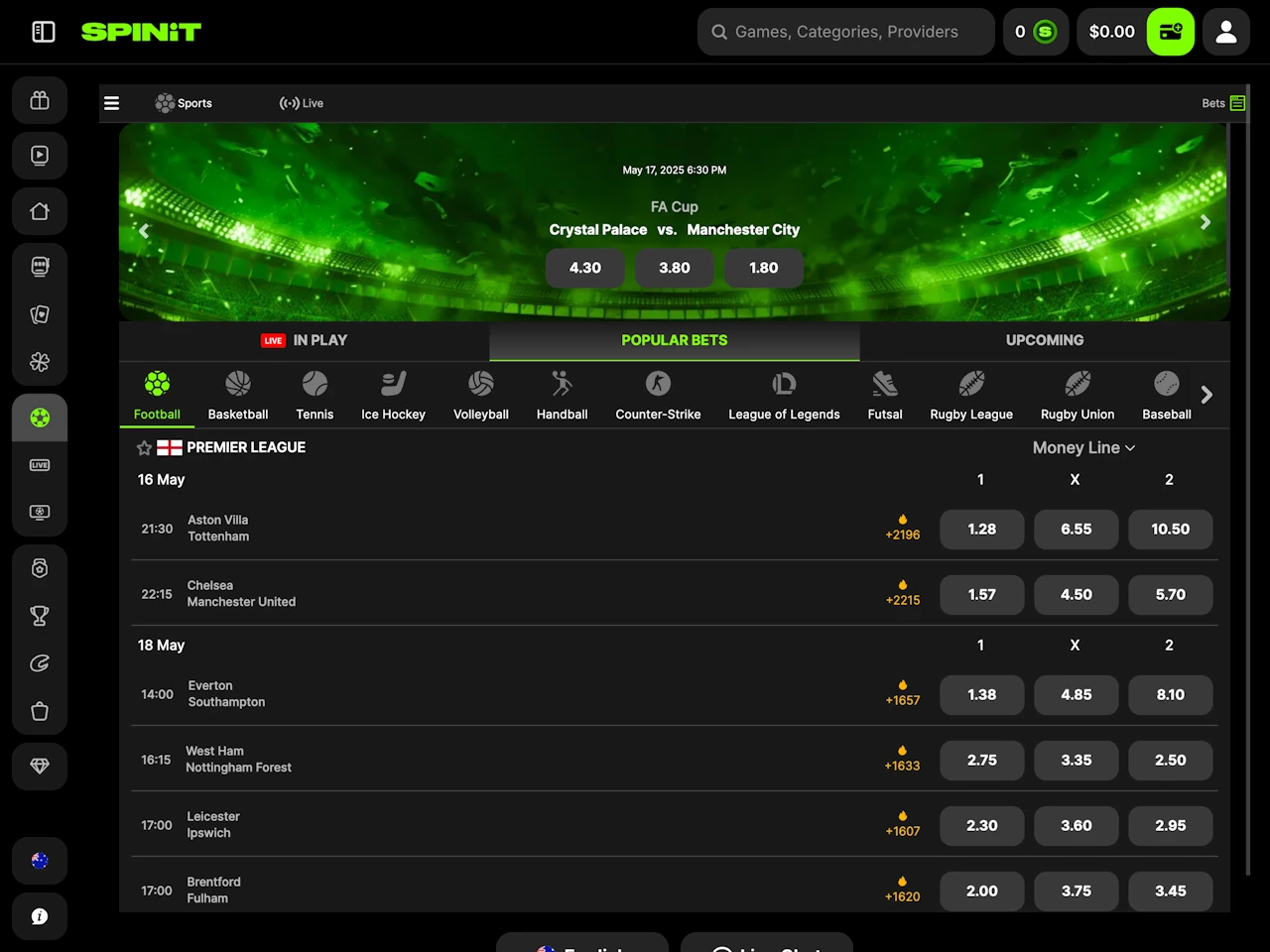The image size is (1270, 952).
Task: Click the green wallet deposit button
Action: [1171, 32]
